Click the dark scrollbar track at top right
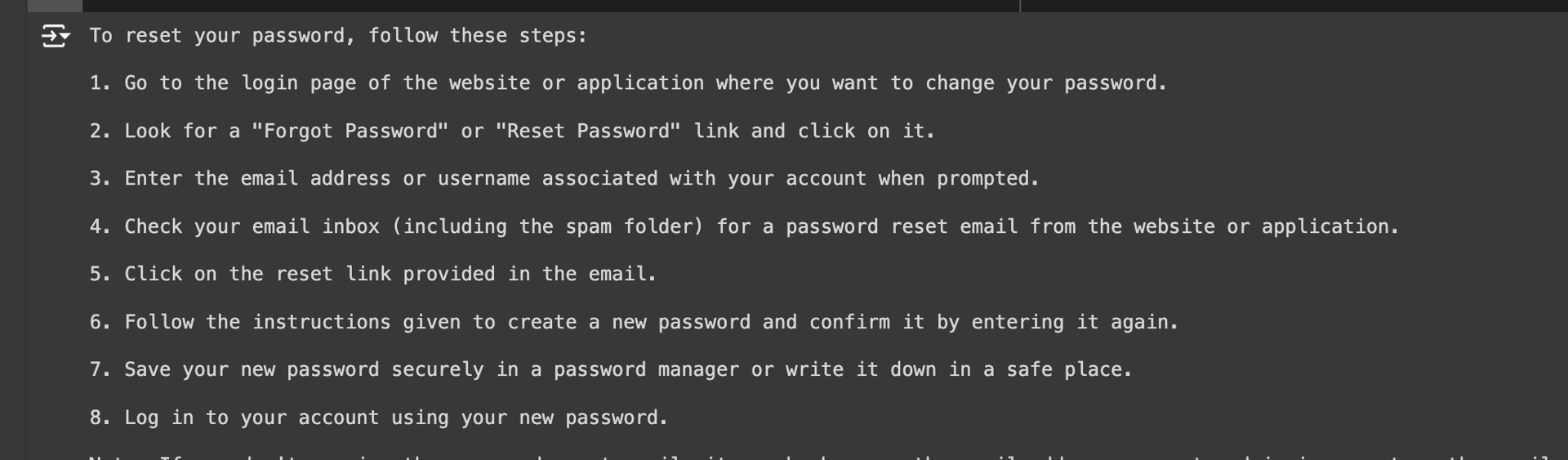This screenshot has height=460, width=1568. [x=1294, y=6]
